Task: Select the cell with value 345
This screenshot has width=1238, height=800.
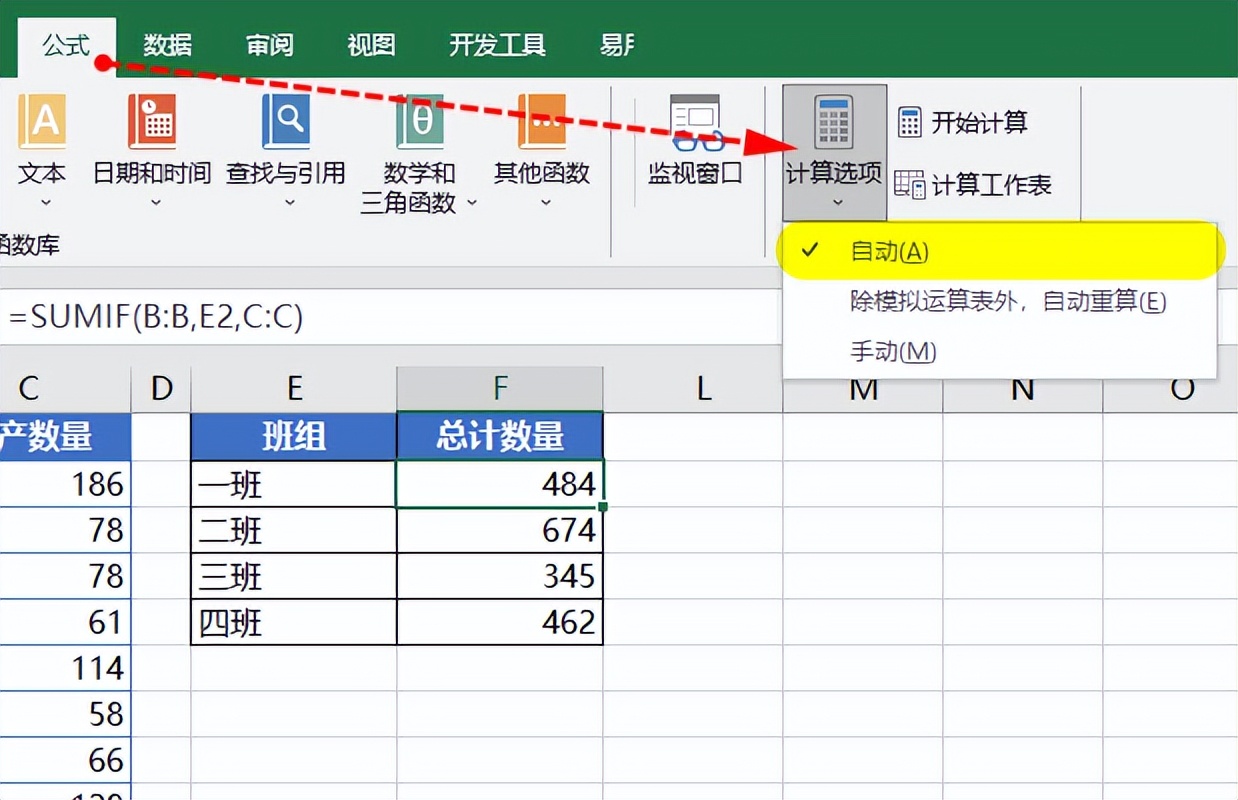Action: click(x=500, y=576)
